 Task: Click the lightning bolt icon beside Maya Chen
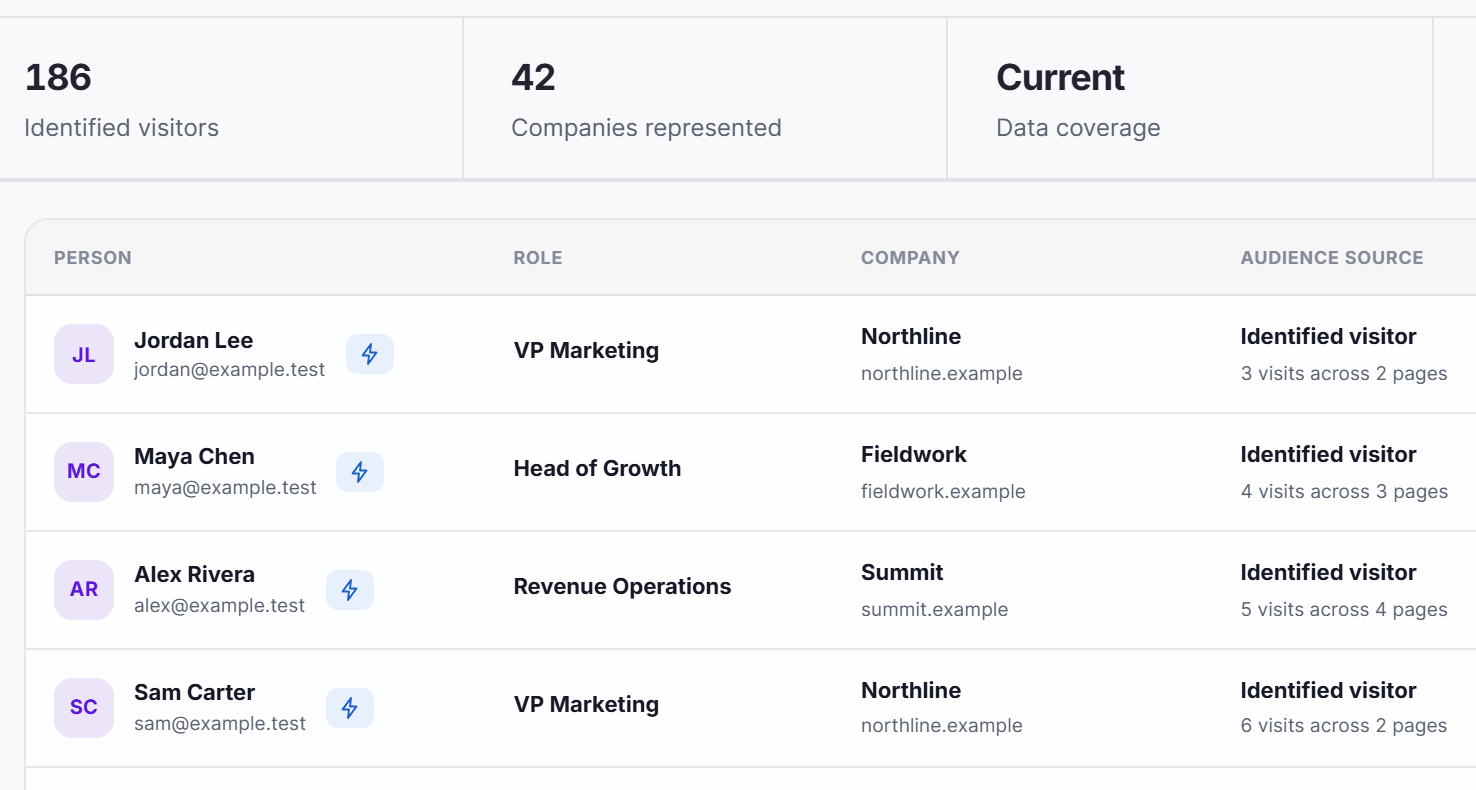click(360, 472)
